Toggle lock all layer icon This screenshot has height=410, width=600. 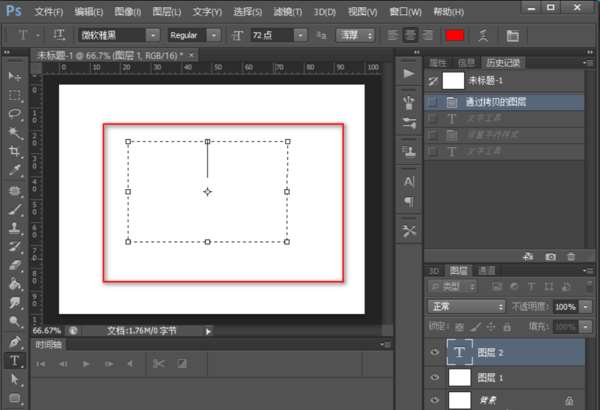click(507, 327)
